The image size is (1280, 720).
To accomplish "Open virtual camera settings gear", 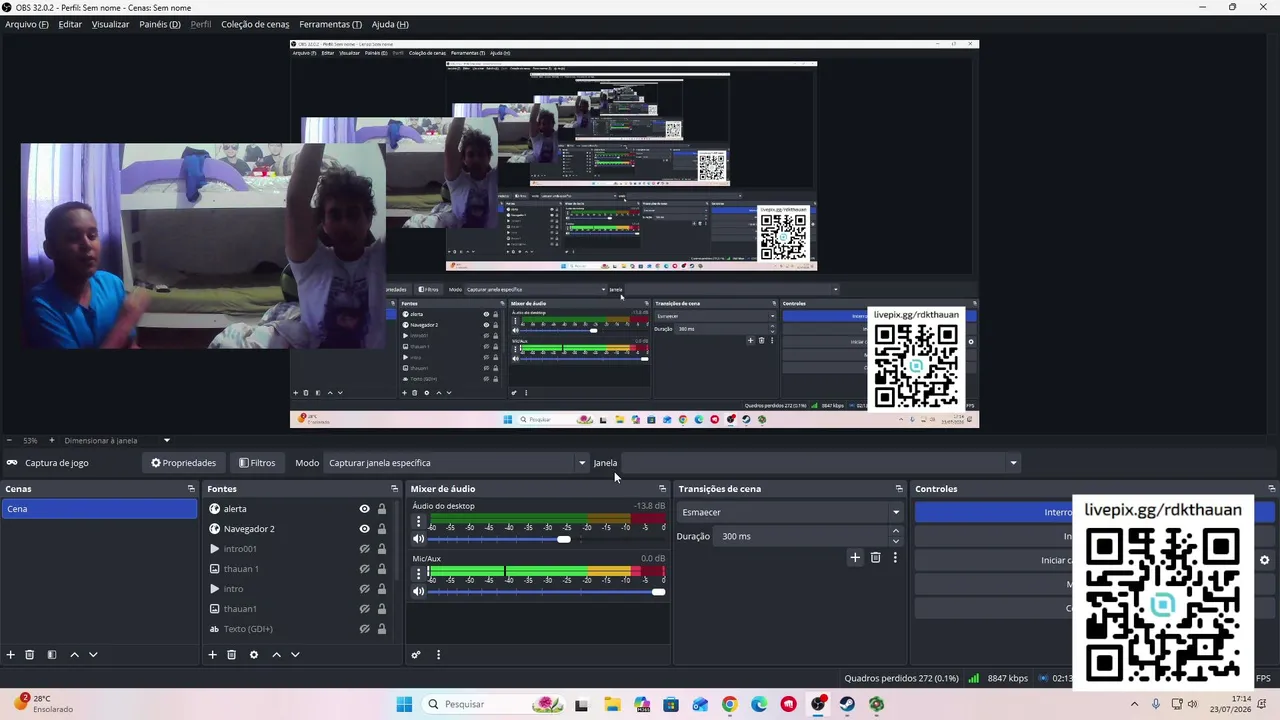I will coord(1264,561).
